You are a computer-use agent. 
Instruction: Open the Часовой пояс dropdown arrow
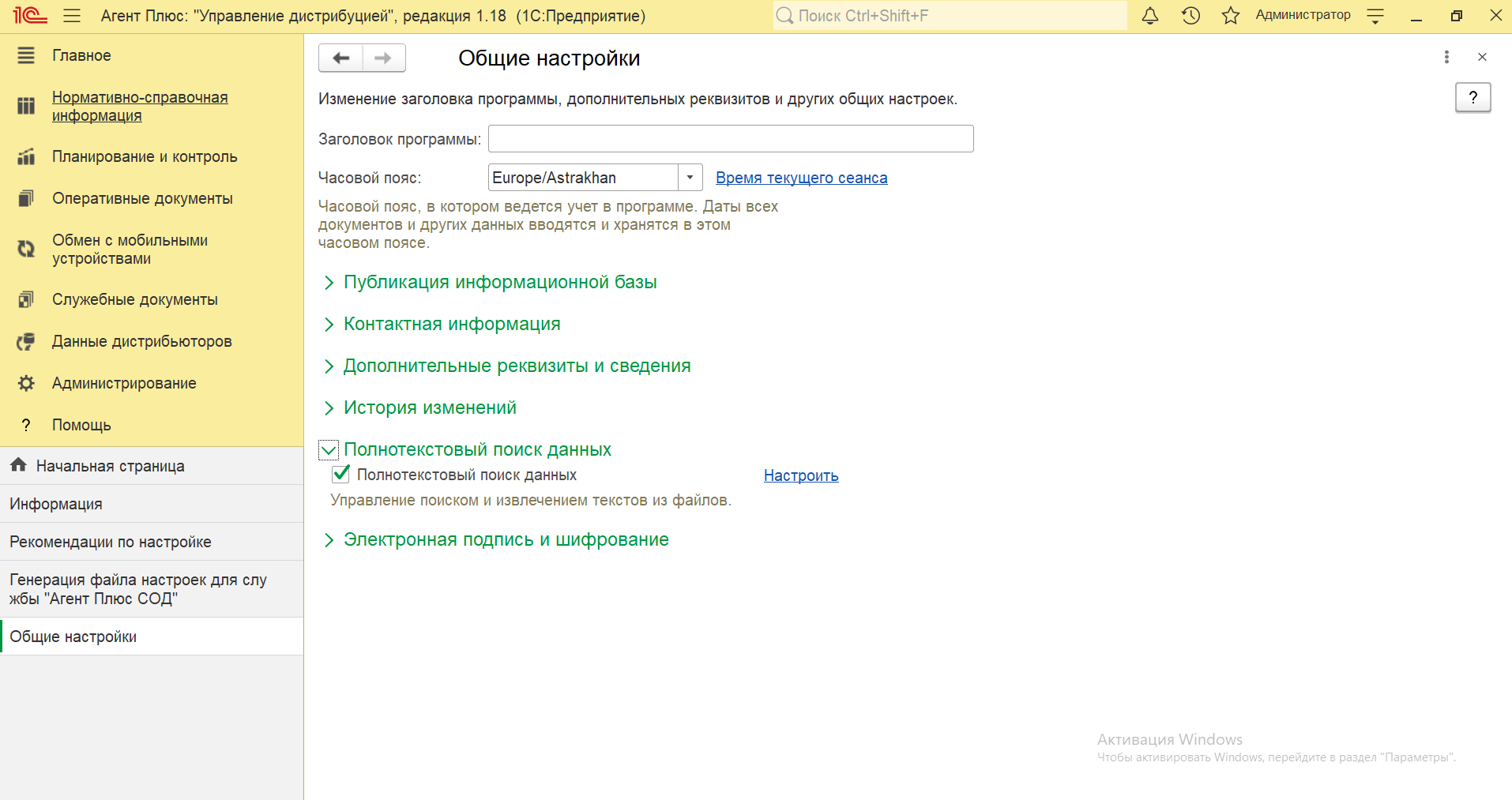690,177
